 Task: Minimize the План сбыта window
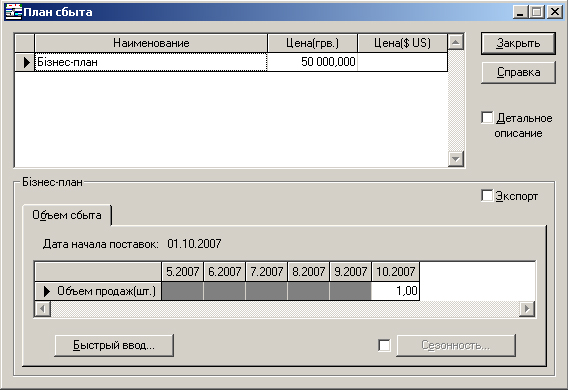point(520,12)
